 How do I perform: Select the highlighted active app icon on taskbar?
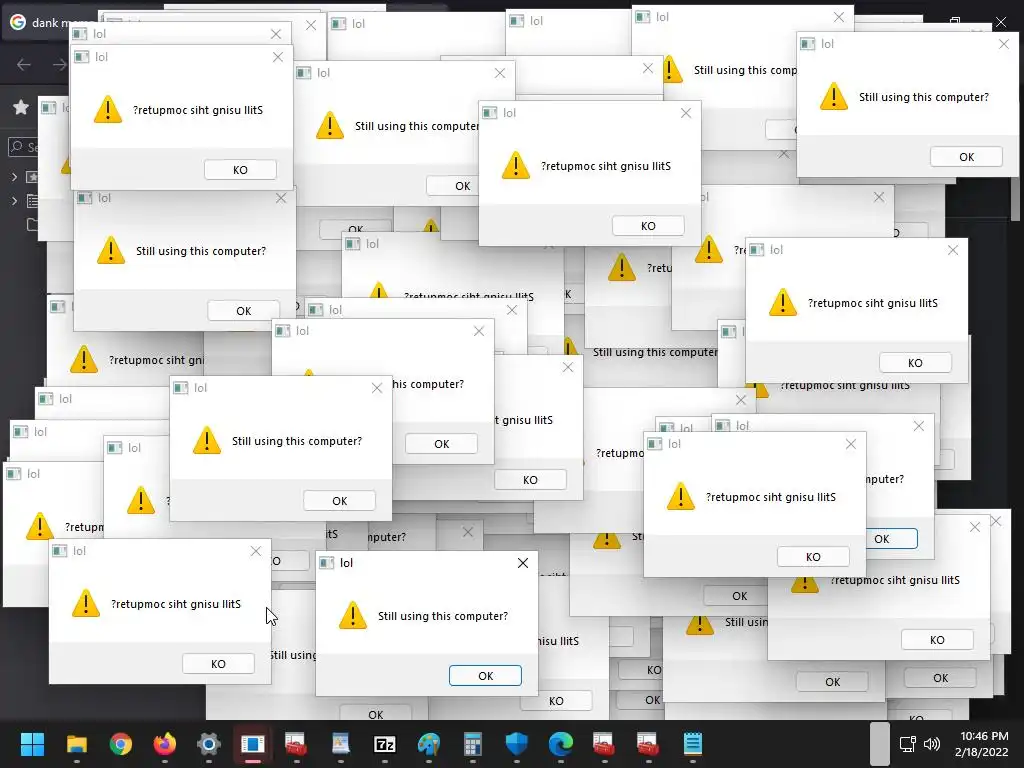[x=252, y=744]
